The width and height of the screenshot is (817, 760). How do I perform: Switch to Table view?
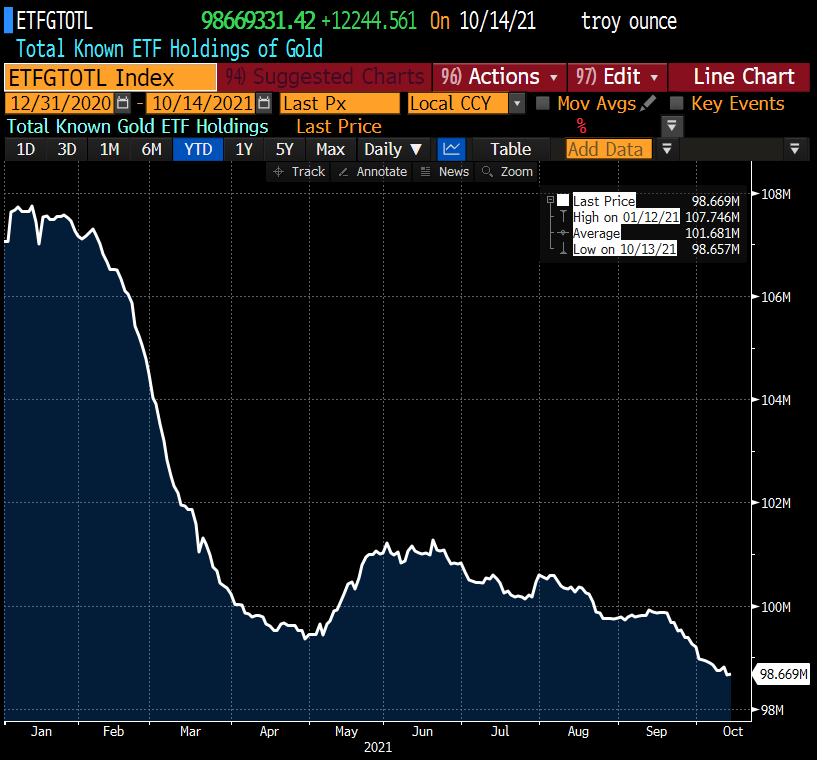(511, 149)
